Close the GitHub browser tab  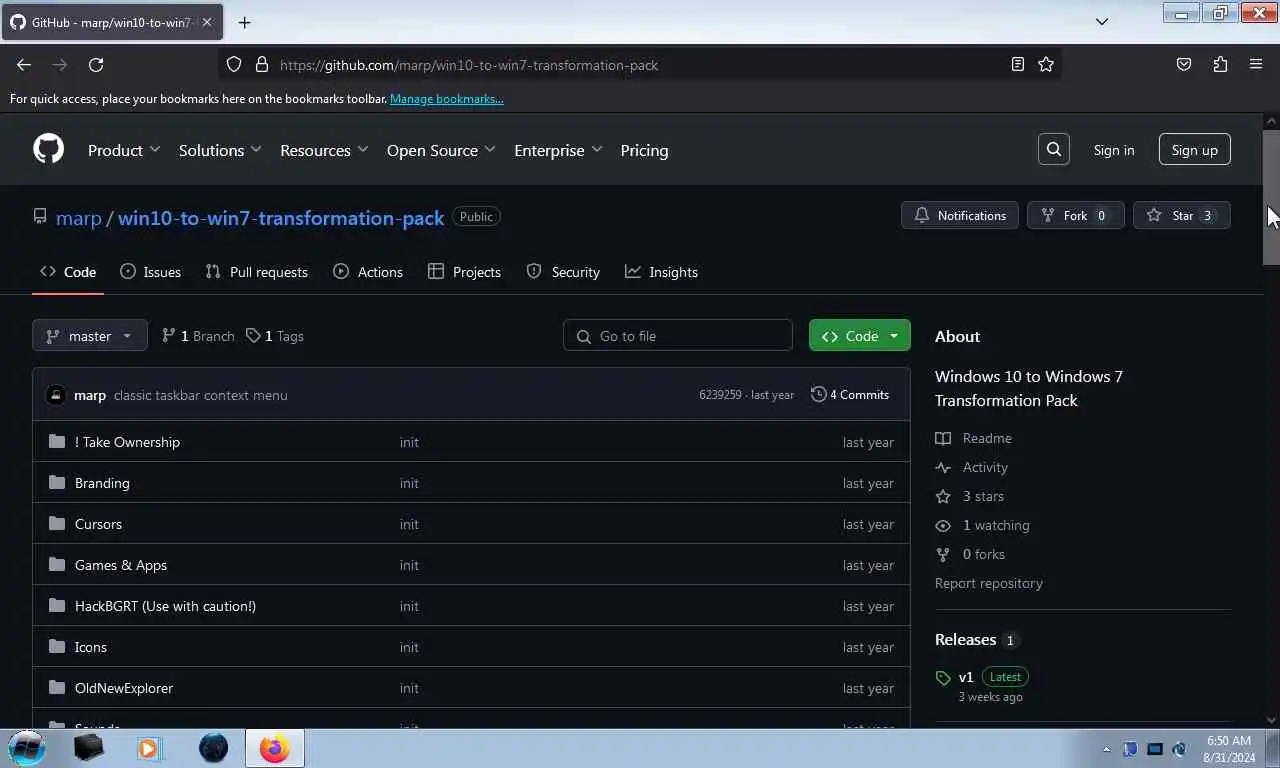207,22
